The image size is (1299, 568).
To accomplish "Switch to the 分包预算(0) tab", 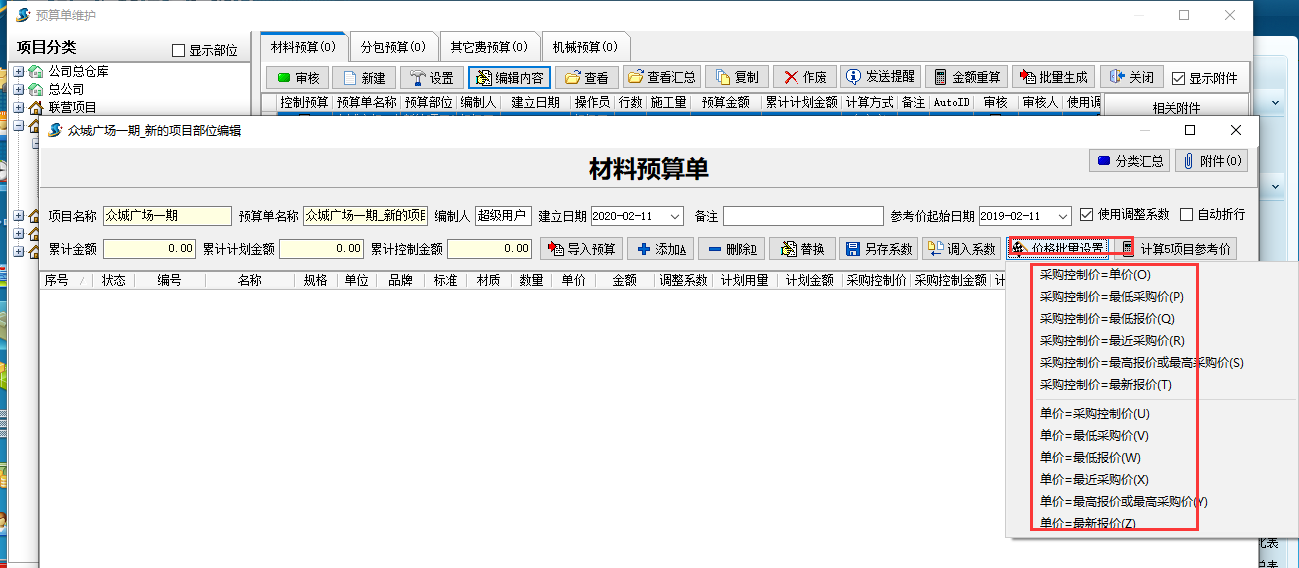I will point(393,46).
